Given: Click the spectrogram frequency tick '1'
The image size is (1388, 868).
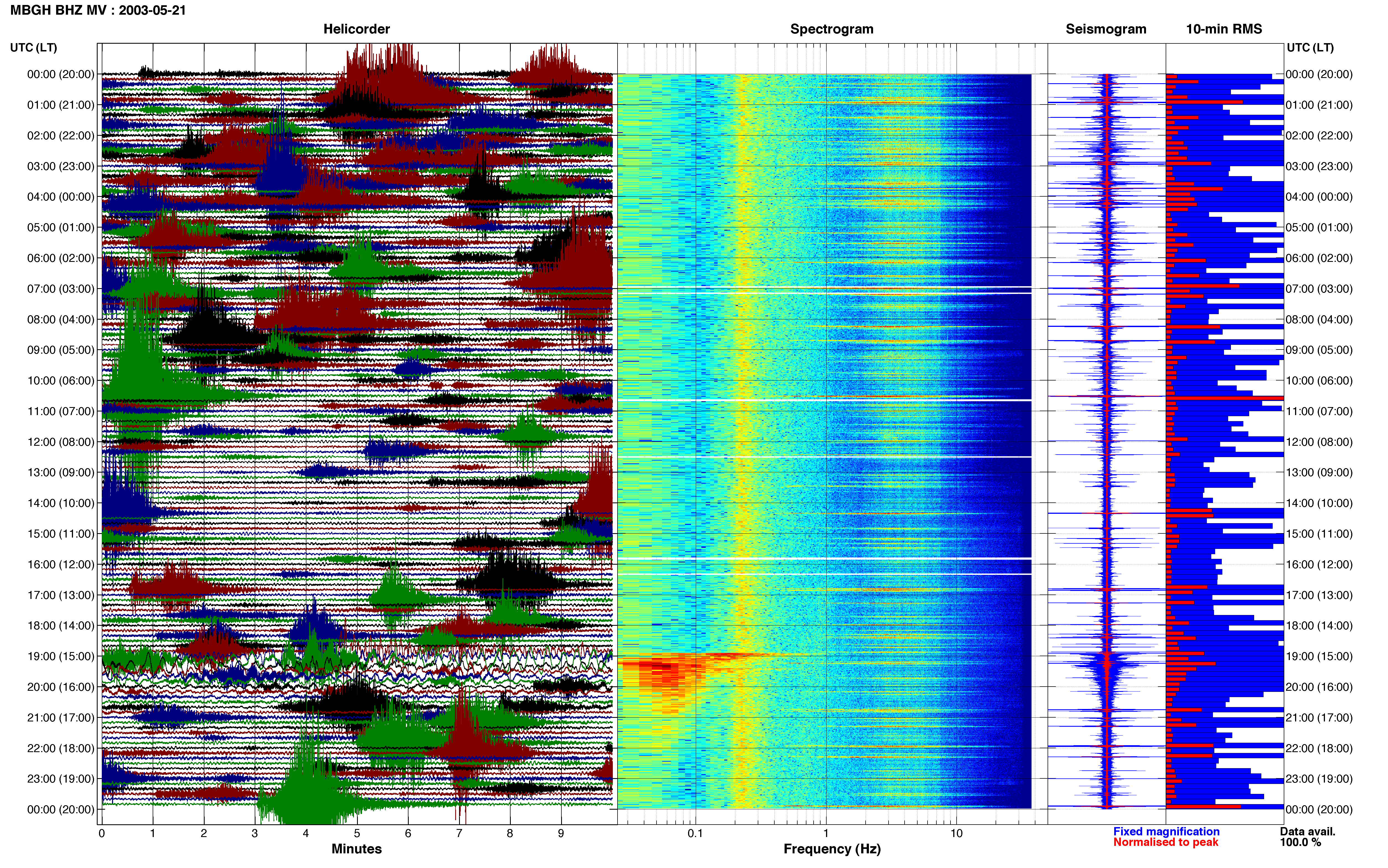Looking at the screenshot, I should click(x=826, y=833).
